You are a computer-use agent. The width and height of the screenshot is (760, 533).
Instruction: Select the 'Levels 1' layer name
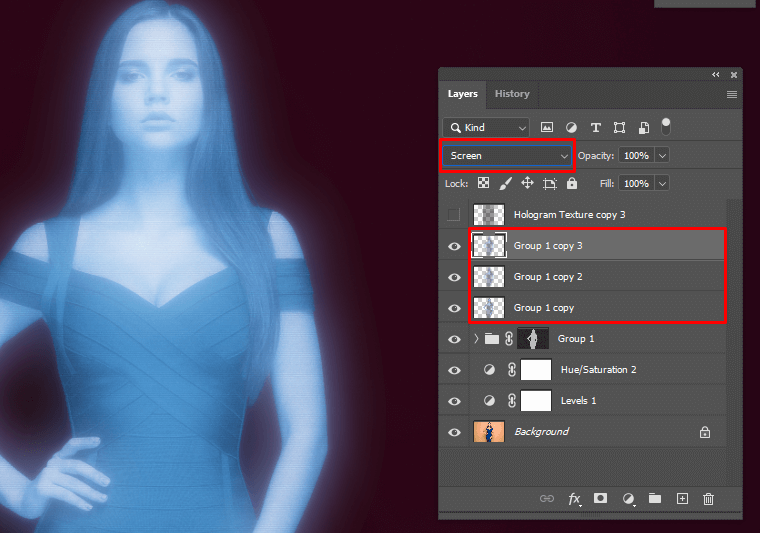tap(578, 401)
